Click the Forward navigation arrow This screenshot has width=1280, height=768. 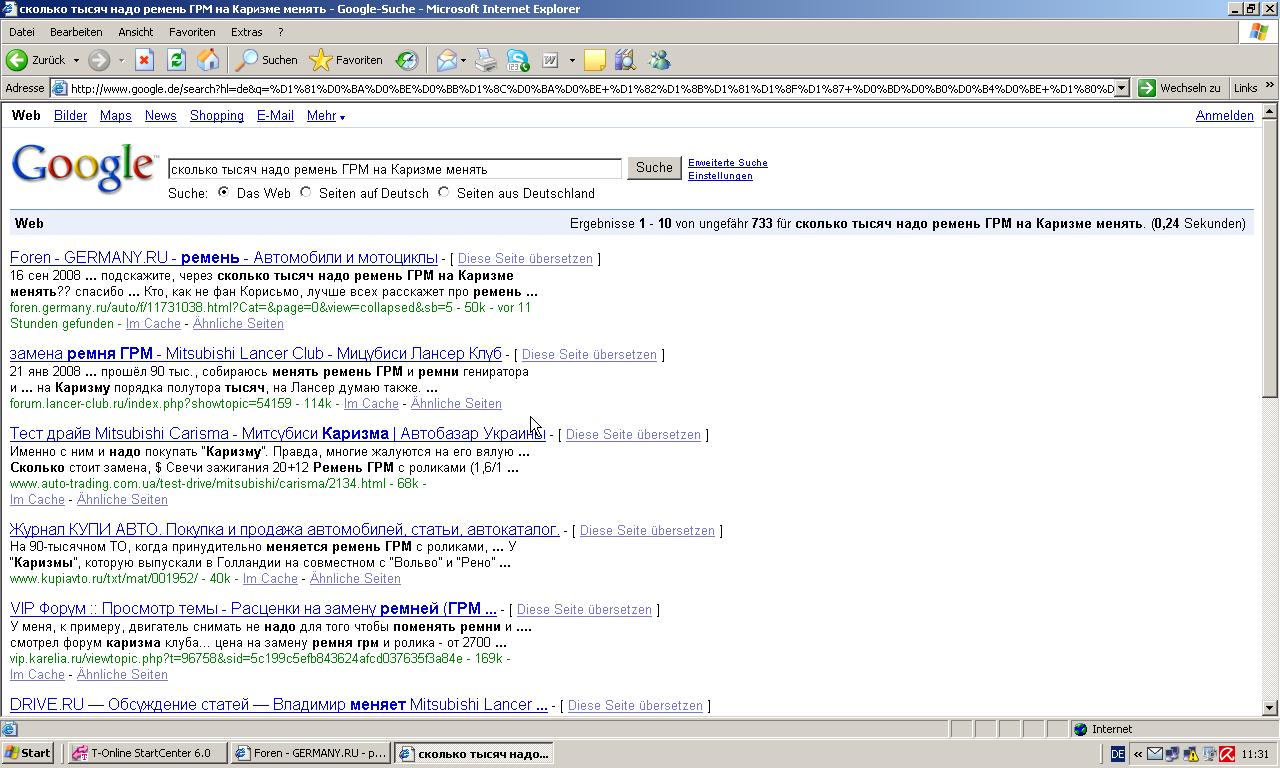pos(98,60)
